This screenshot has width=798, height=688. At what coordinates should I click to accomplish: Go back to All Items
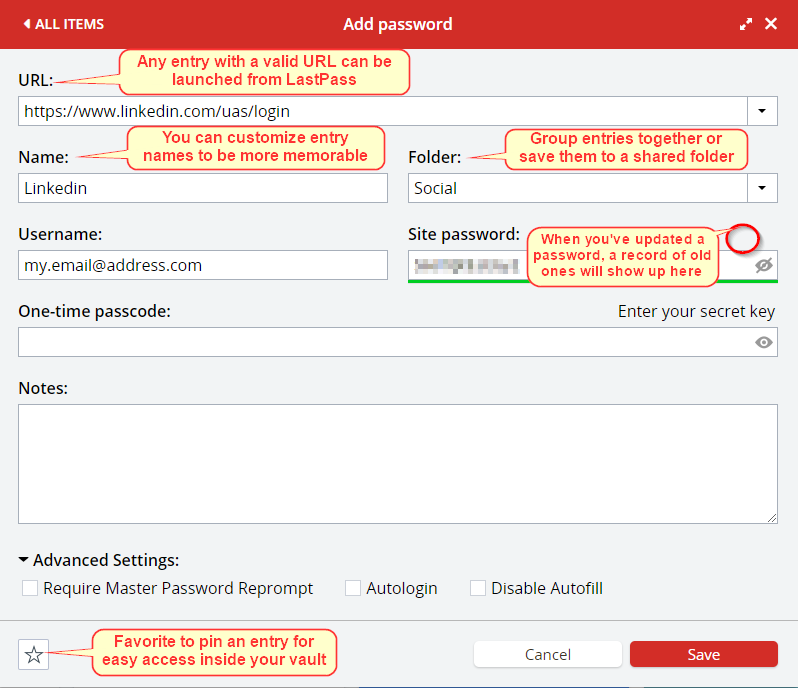coord(64,24)
